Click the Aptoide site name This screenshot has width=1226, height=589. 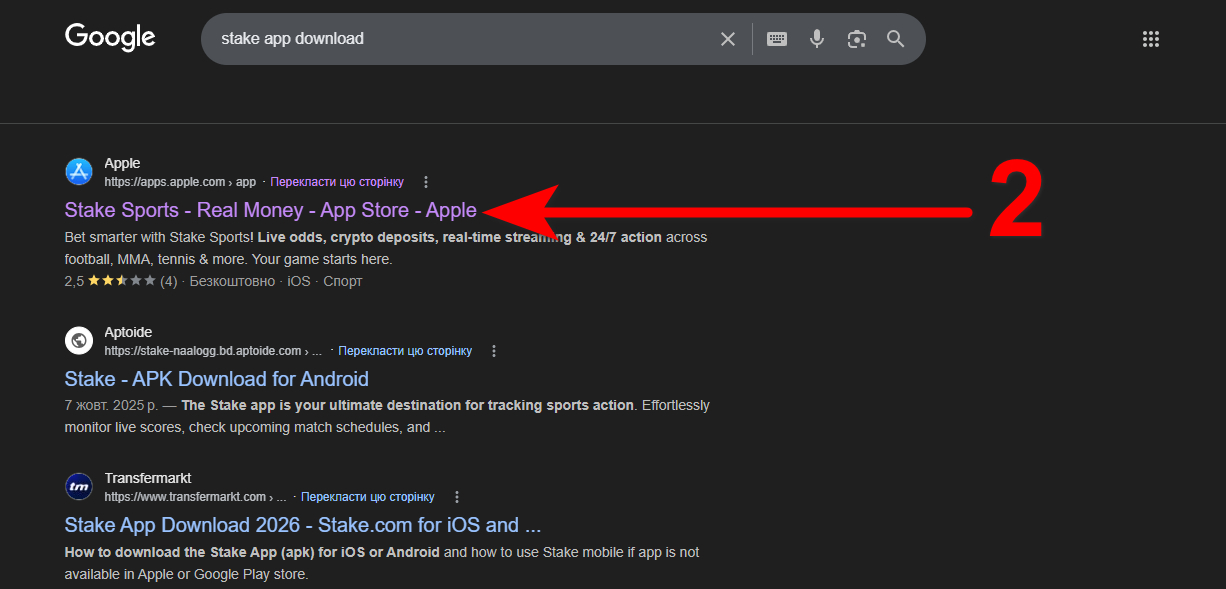(128, 332)
